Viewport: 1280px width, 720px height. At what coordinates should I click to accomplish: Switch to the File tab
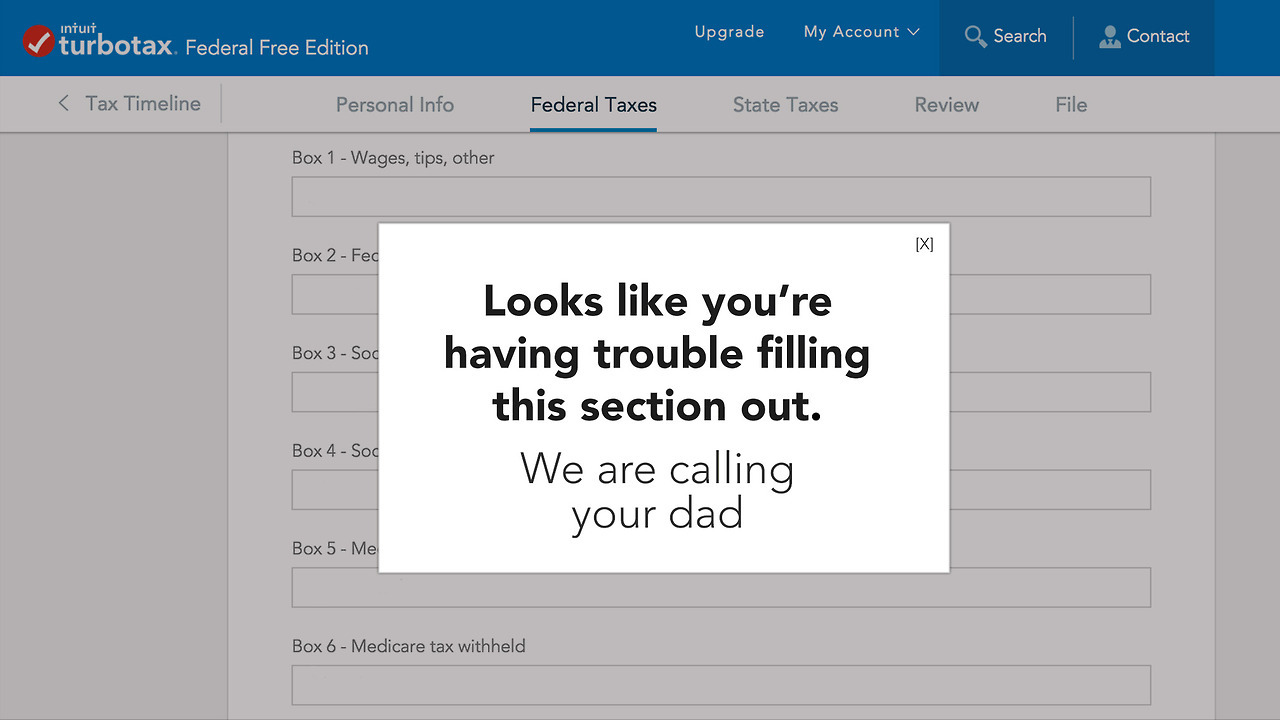click(1070, 104)
